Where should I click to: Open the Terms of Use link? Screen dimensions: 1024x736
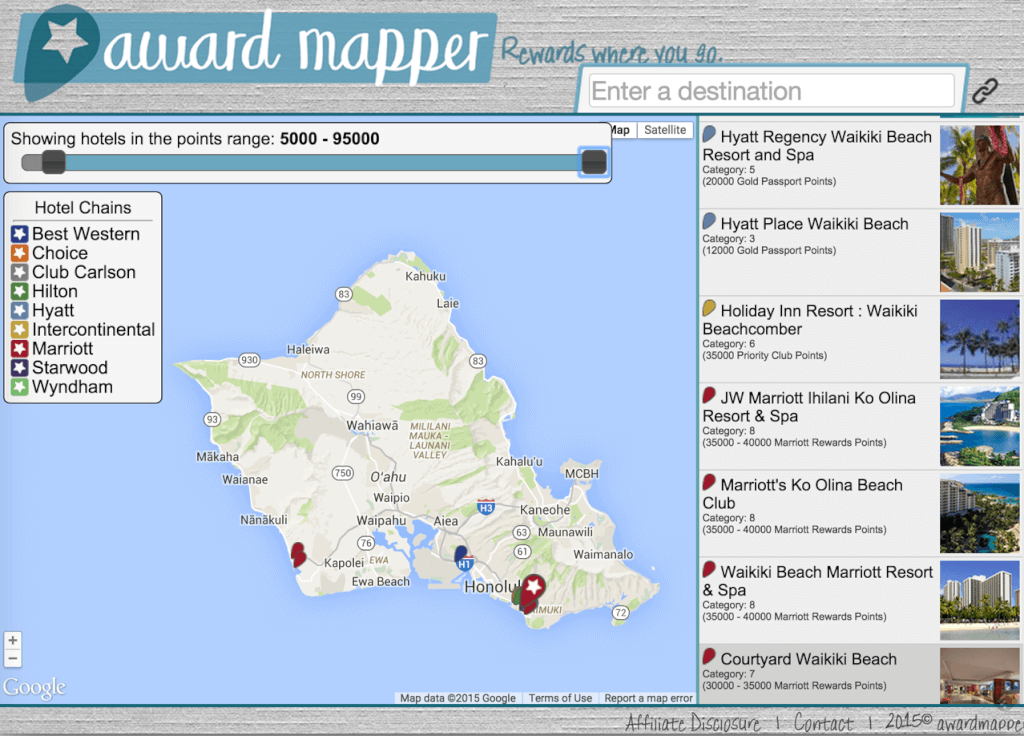560,698
